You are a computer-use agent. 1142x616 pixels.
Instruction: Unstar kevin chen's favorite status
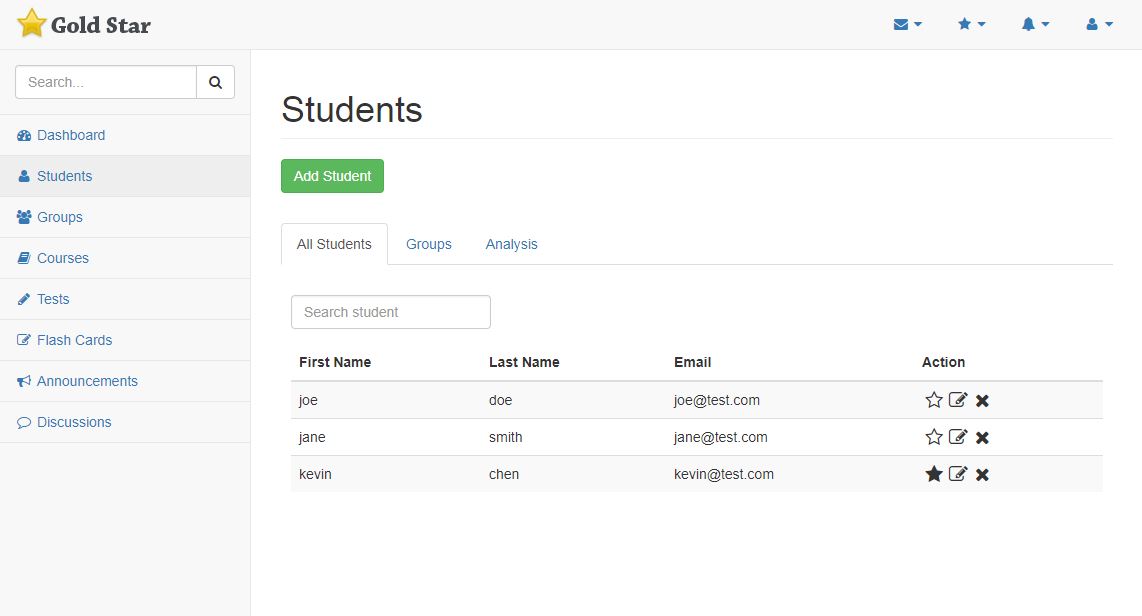934,474
